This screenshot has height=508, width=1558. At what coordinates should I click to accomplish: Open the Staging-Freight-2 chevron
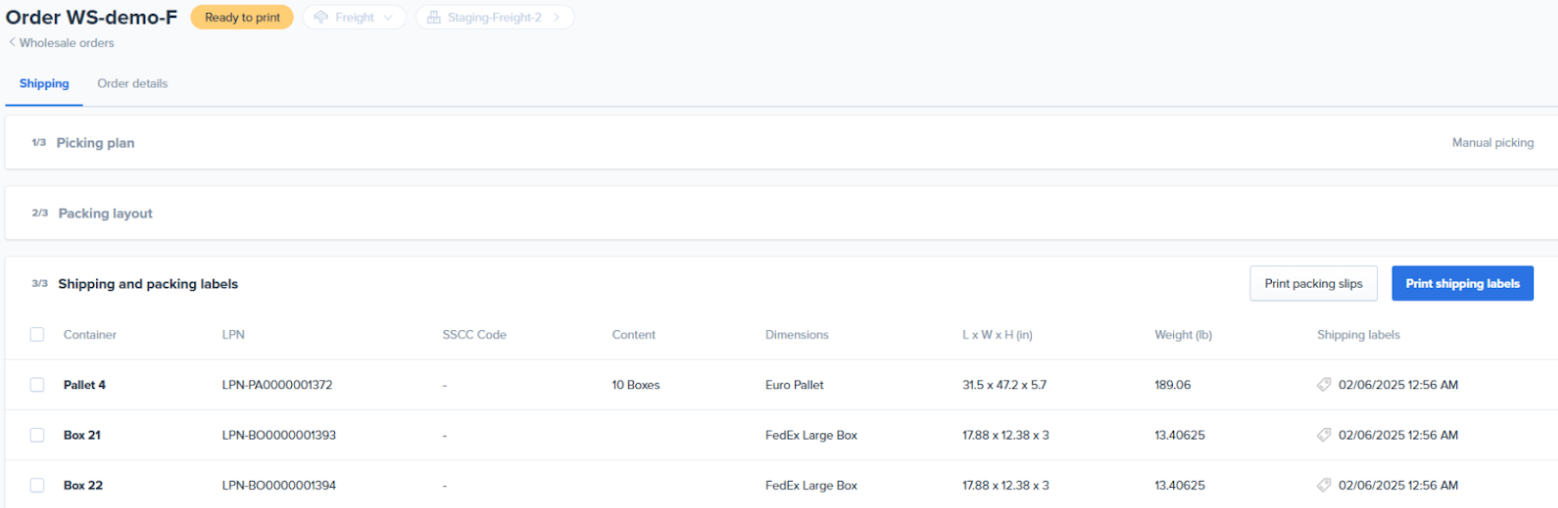pyautogui.click(x=556, y=17)
